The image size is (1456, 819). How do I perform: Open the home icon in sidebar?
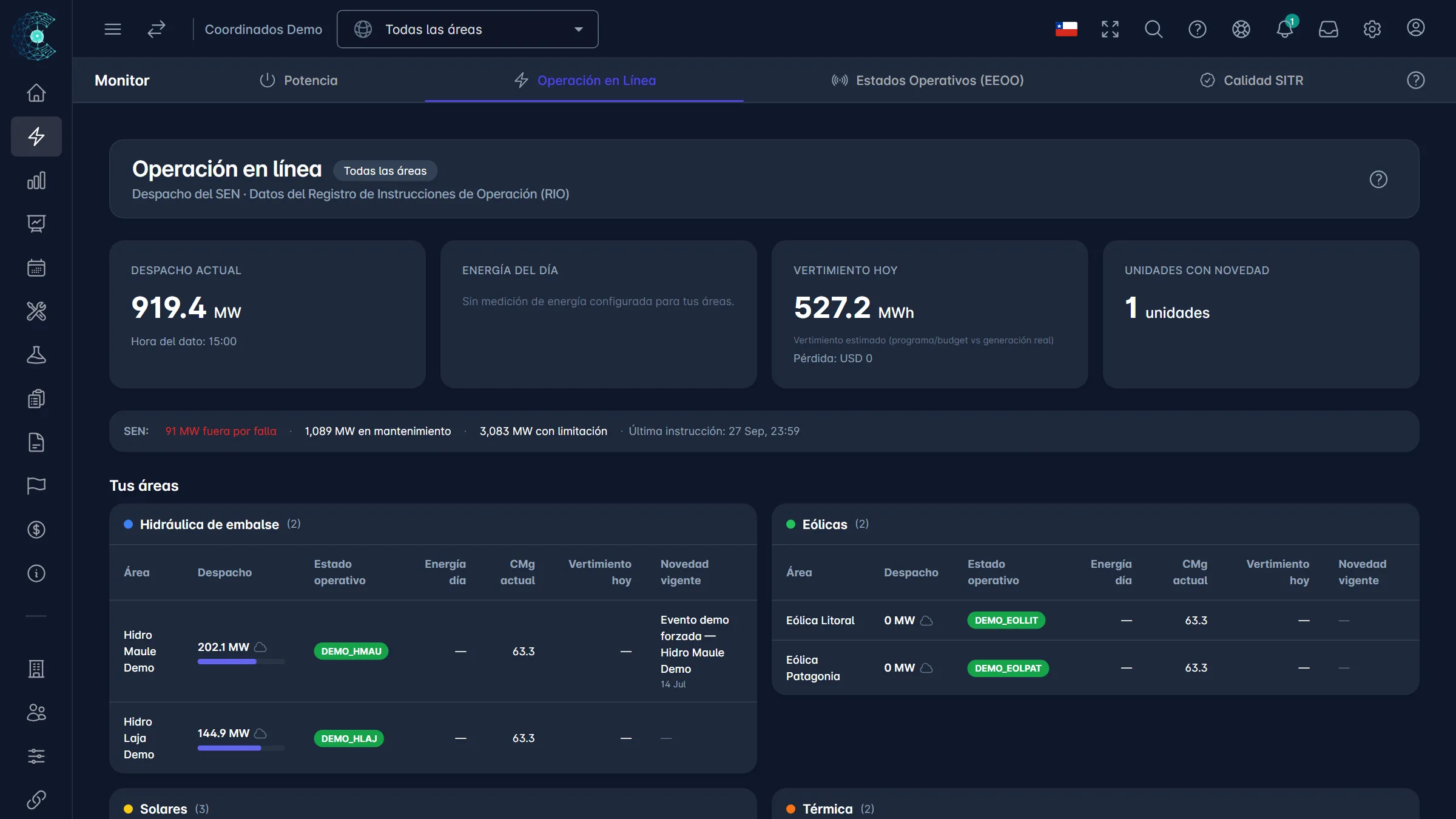36,93
